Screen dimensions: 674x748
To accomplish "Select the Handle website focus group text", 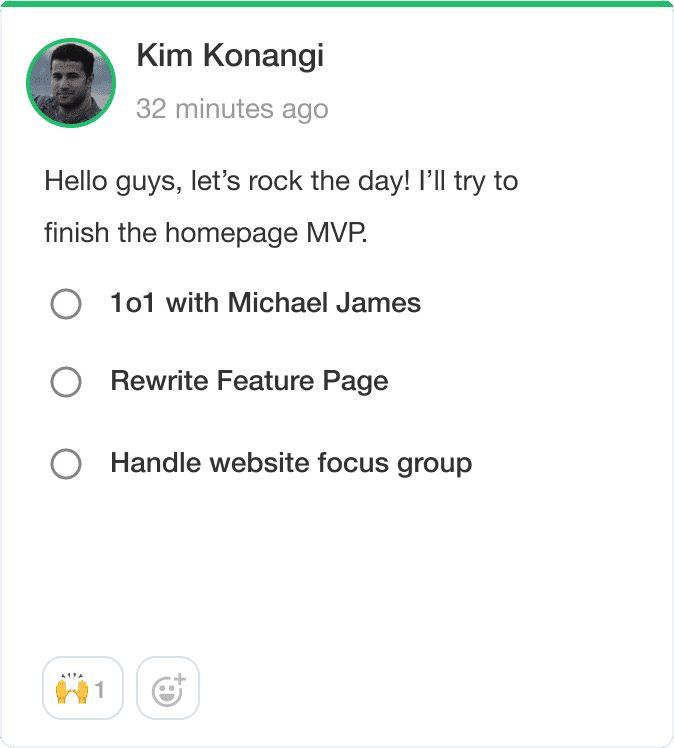I will pos(291,463).
